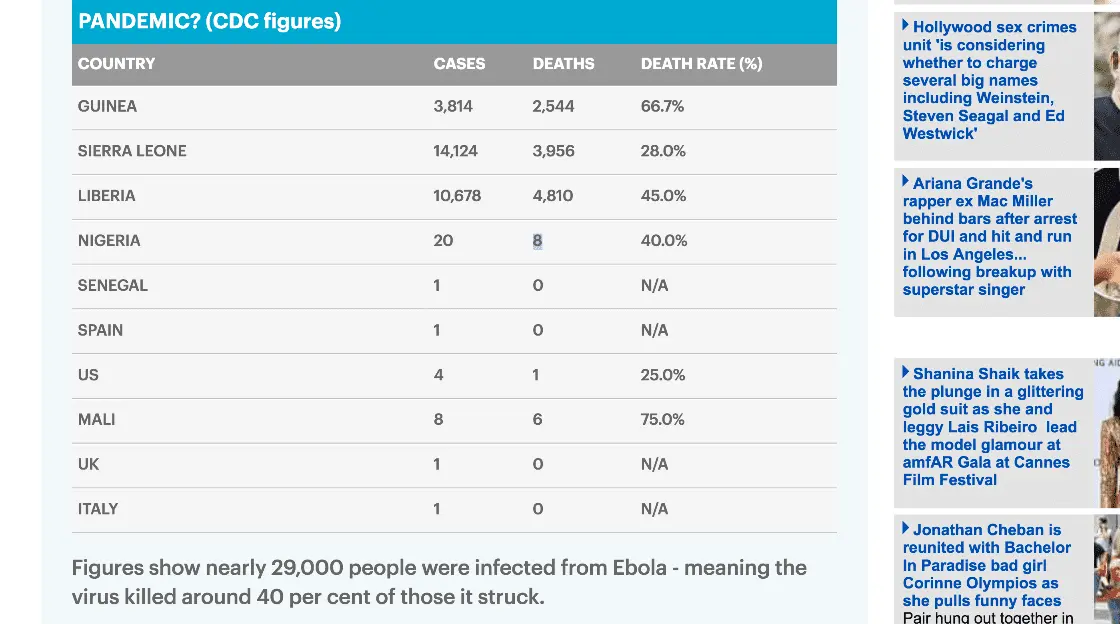Screen dimensions: 1120x624
Task: Click the blue arrow before Ariana Grande's headline
Action: point(906,182)
